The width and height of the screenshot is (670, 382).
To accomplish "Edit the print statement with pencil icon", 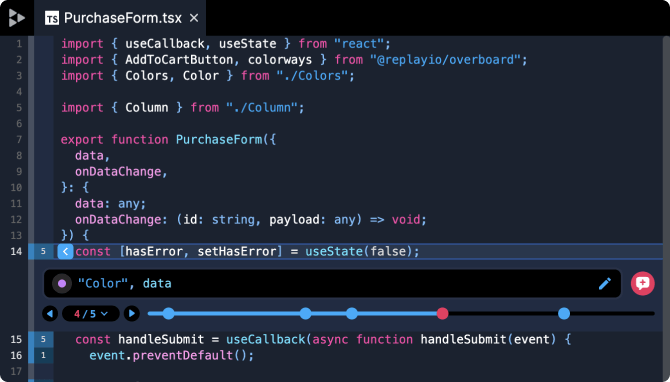I will pos(605,283).
